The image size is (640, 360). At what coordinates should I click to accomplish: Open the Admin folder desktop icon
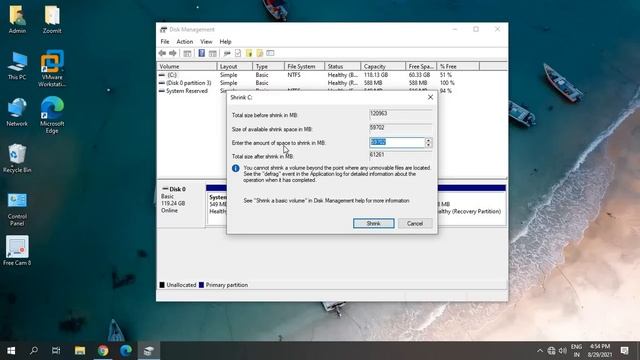[x=17, y=20]
